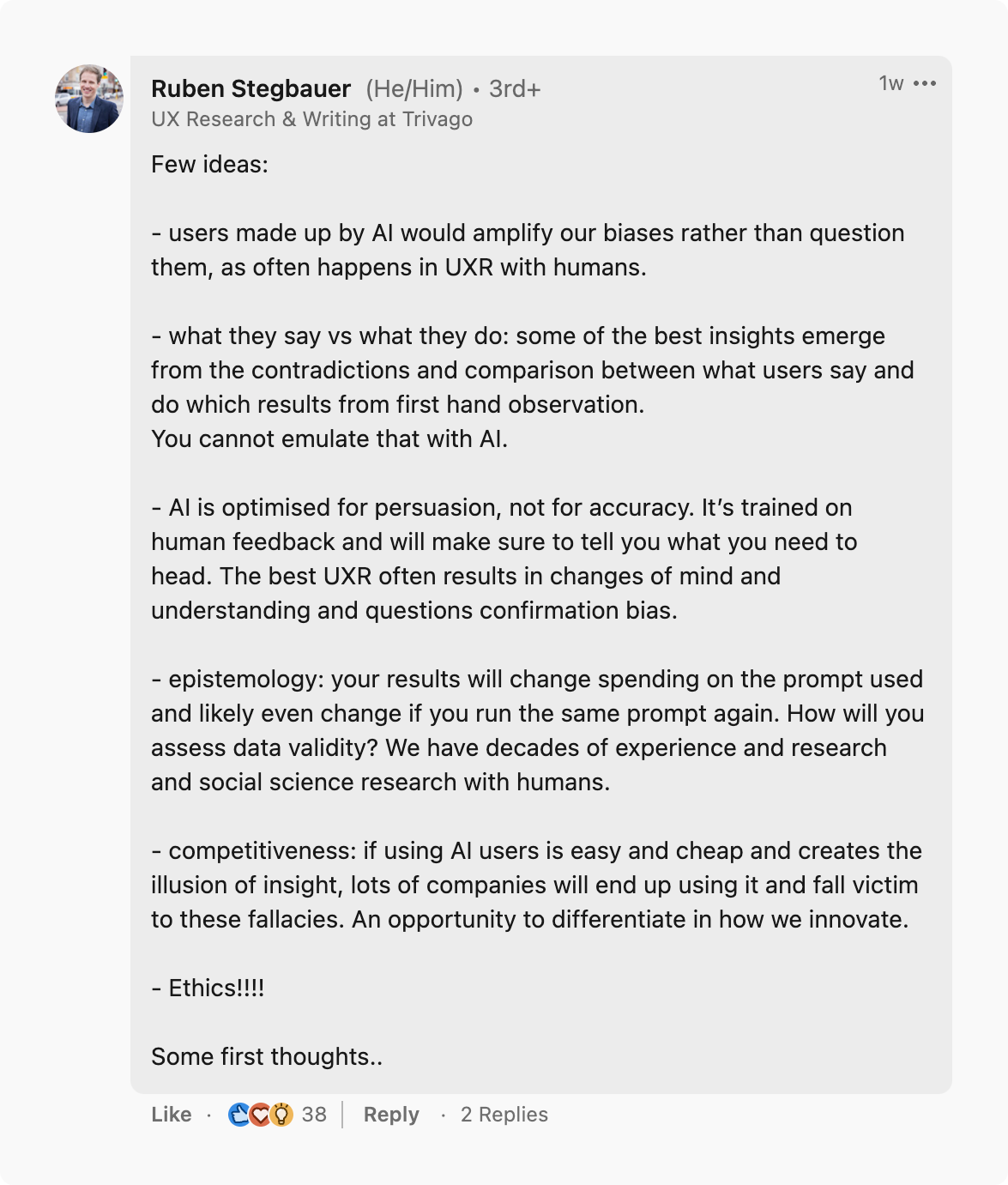
Task: Click the paragraph starting with '- competitiveness'
Action: click(x=535, y=885)
